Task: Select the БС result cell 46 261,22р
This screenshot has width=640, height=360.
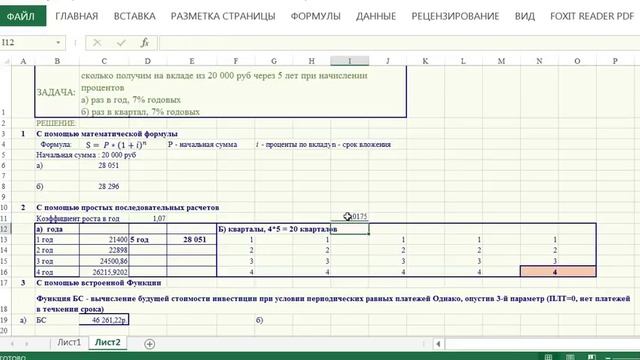Action: (104, 320)
